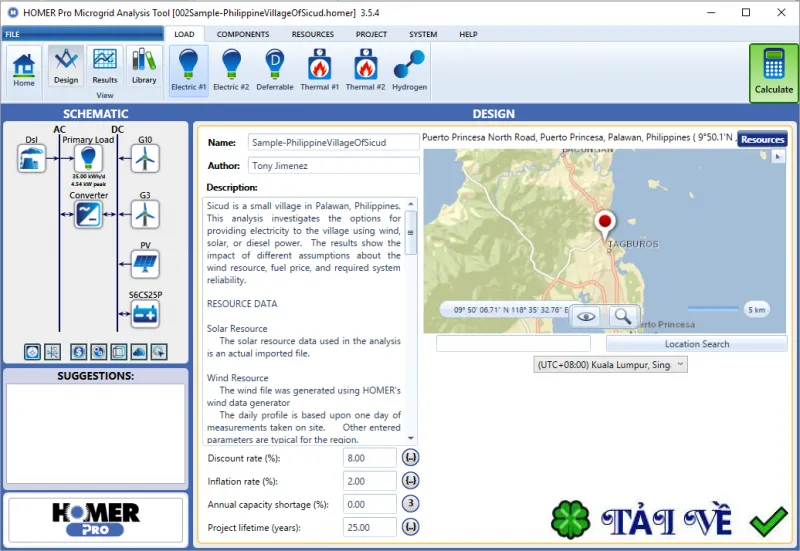This screenshot has height=551, width=800.
Task: Open sensitivity button for Project lifetime
Action: pos(410,527)
